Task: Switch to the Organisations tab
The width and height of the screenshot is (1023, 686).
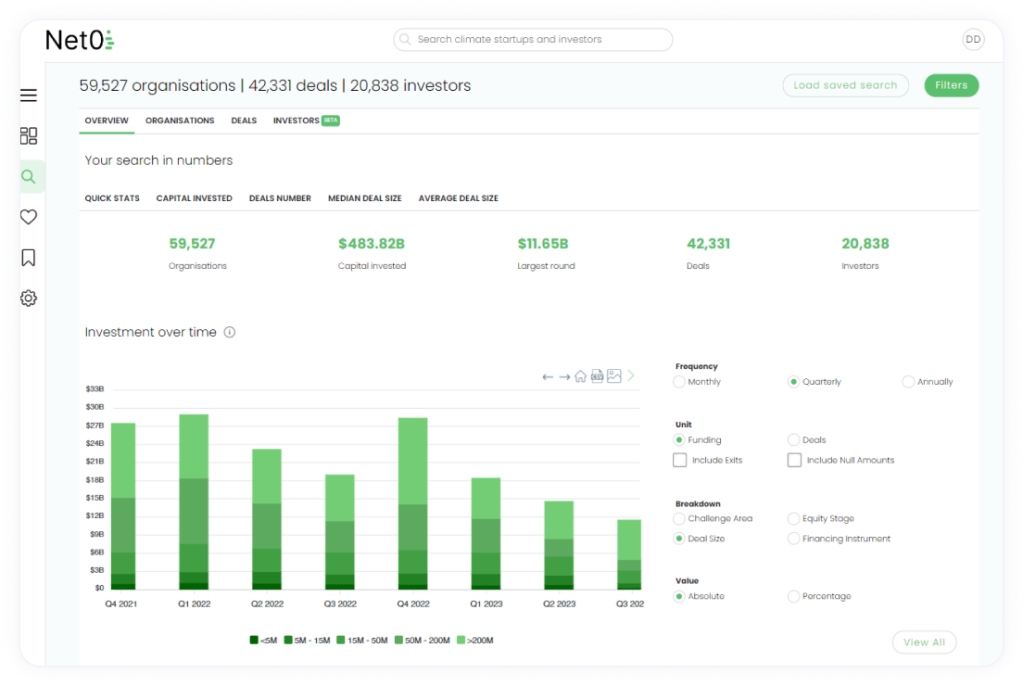Action: tap(180, 121)
